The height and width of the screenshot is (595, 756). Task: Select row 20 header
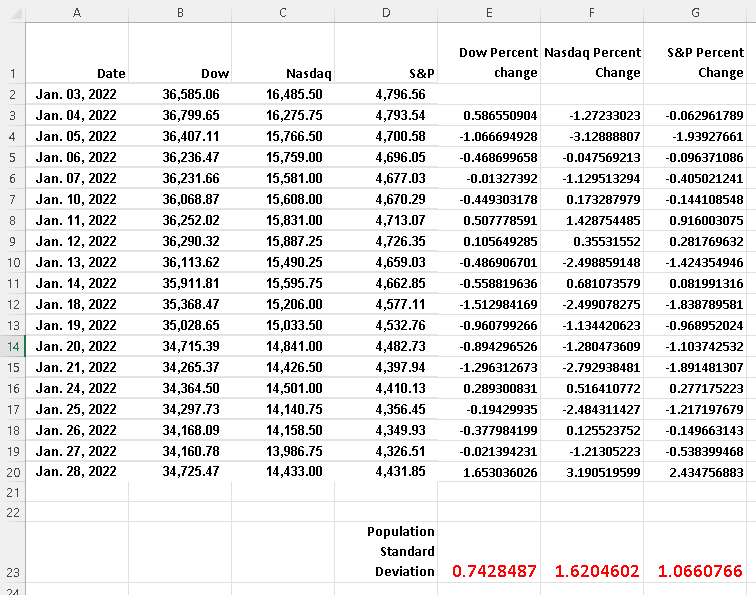pyautogui.click(x=13, y=472)
